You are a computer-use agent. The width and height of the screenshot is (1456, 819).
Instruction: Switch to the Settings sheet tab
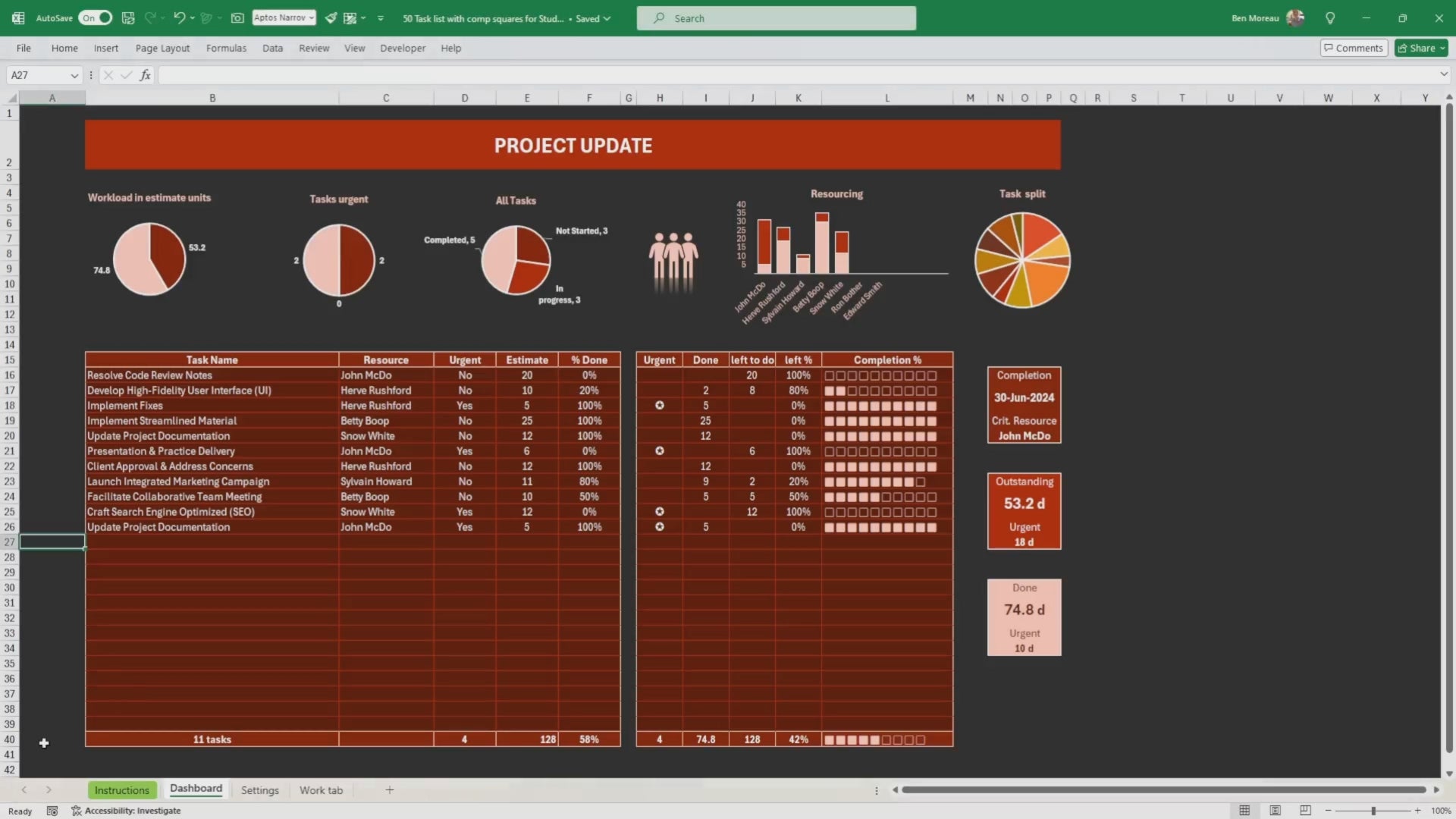(x=259, y=790)
